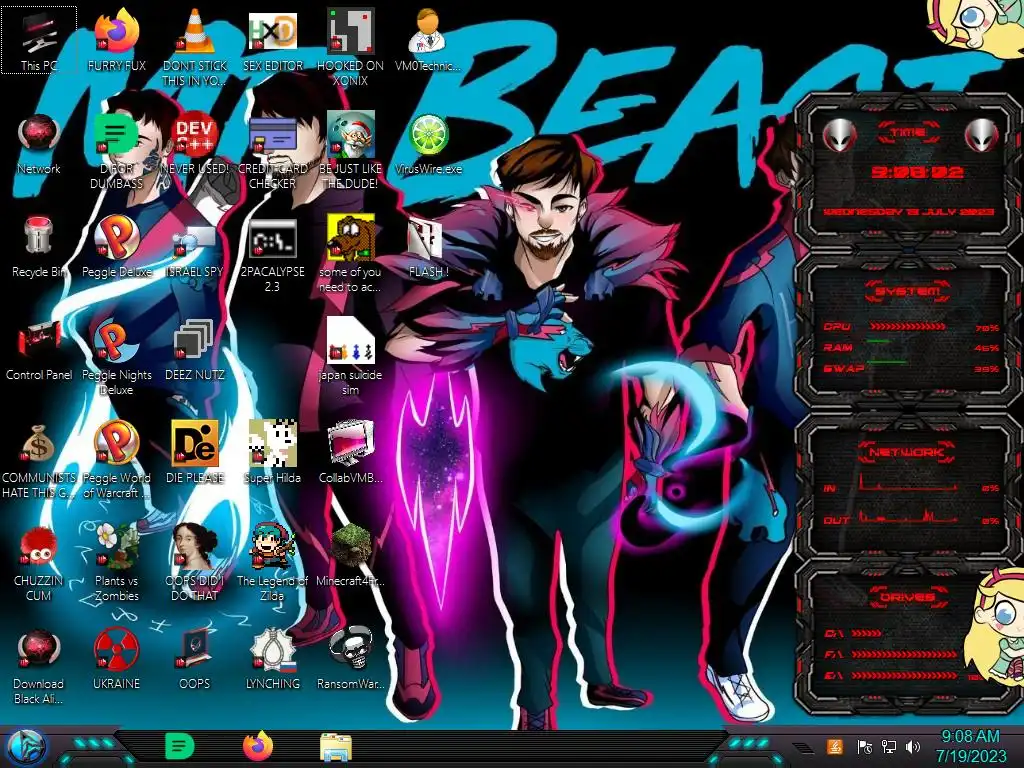Open the CollabVMB monitor icon
Viewport: 1024px width, 768px height.
pos(350,452)
